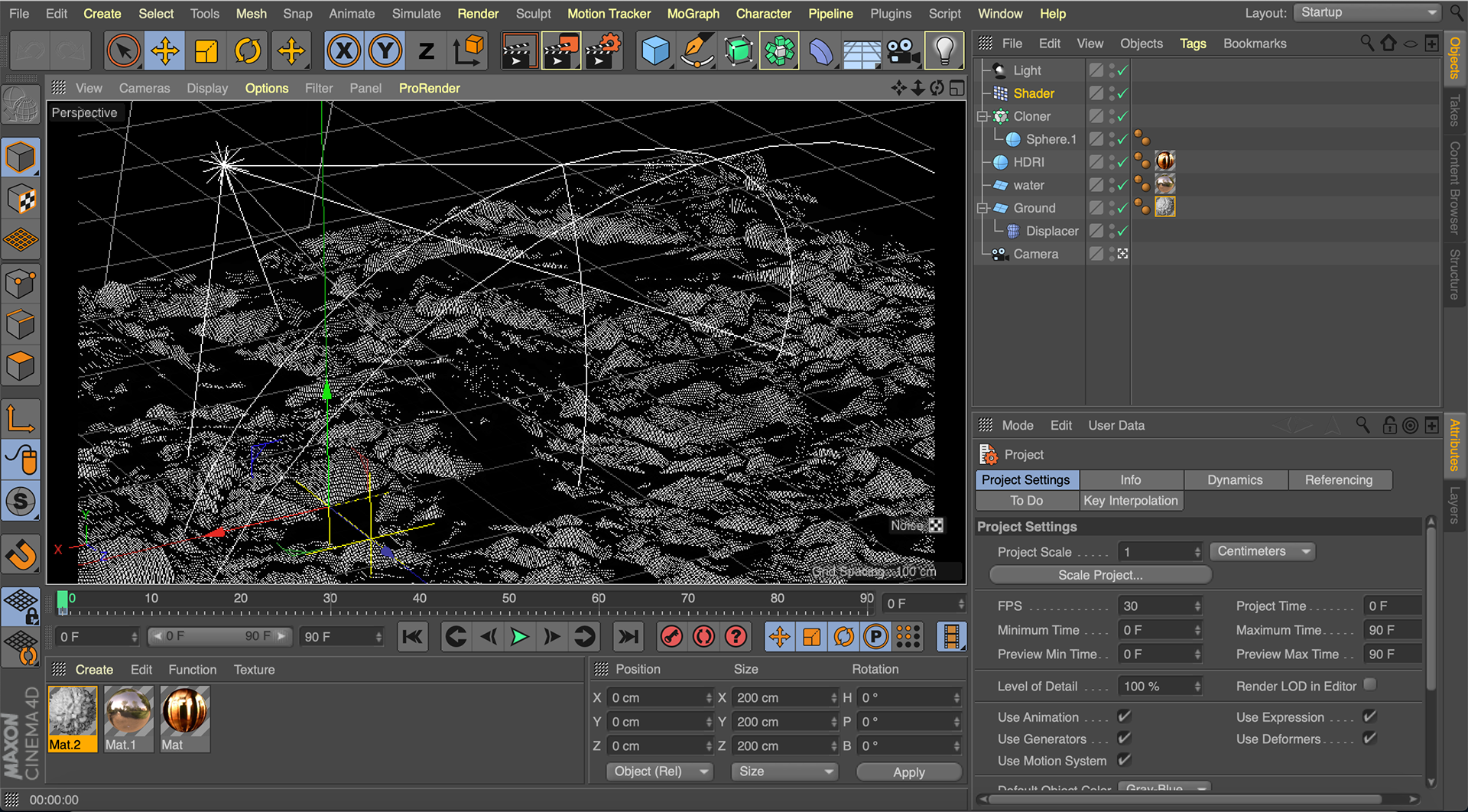Click the Cube primitive icon
This screenshot has width=1468, height=812.
(655, 51)
